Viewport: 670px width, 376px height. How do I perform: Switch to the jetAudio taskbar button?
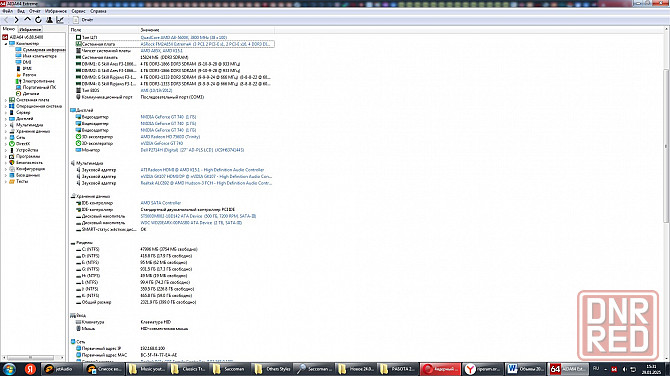click(62, 369)
